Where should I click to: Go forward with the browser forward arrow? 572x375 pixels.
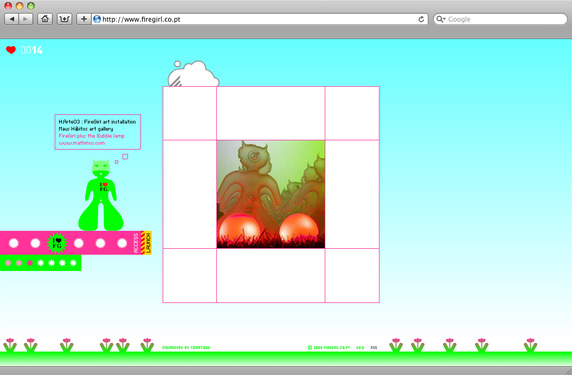(x=26, y=19)
